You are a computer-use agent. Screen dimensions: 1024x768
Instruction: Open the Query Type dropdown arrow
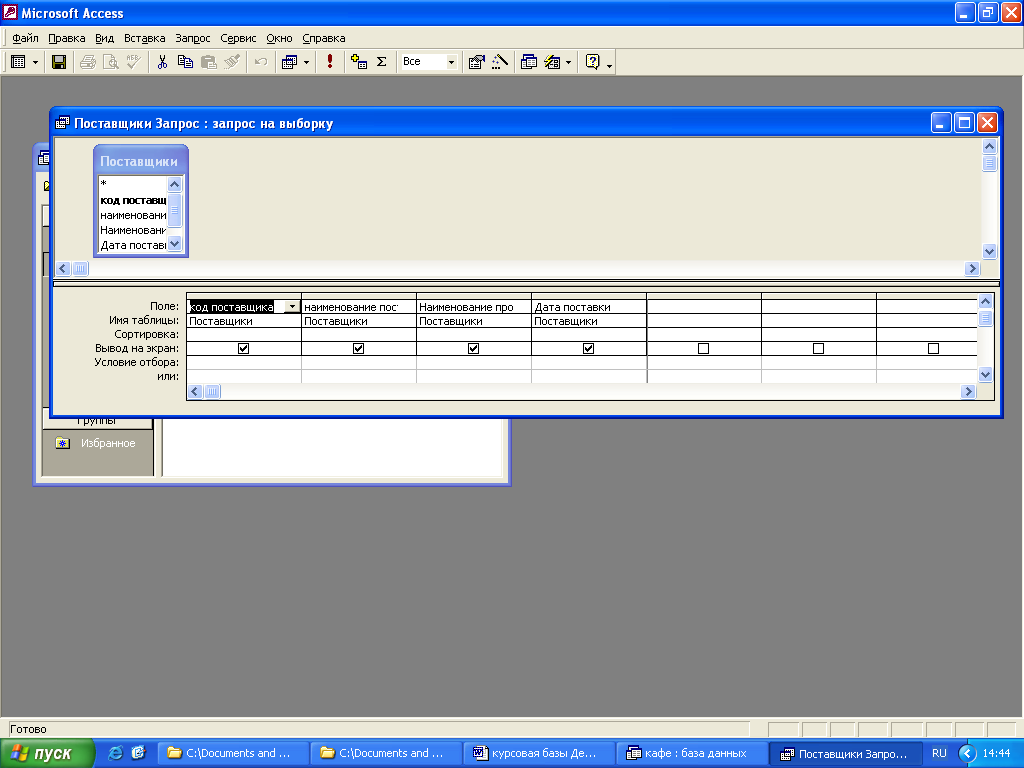(x=306, y=62)
